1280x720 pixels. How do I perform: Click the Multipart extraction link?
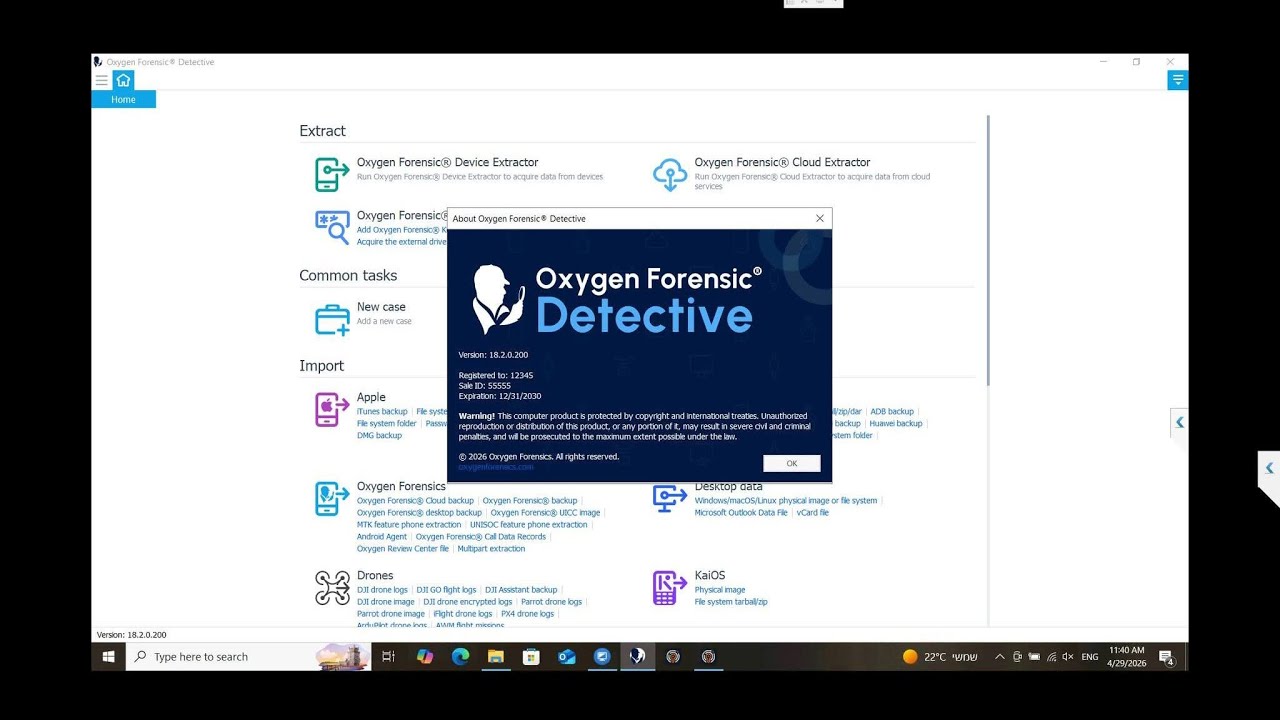point(491,548)
